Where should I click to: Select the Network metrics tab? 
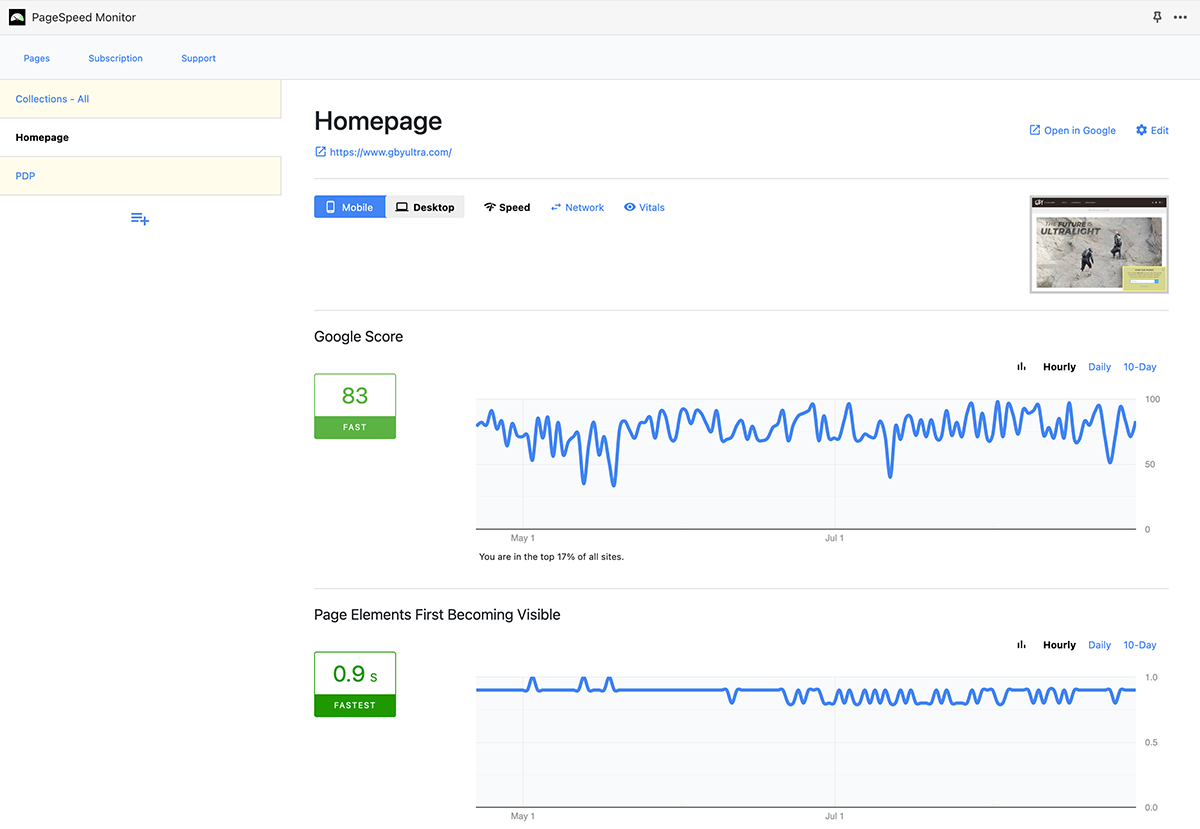click(577, 207)
